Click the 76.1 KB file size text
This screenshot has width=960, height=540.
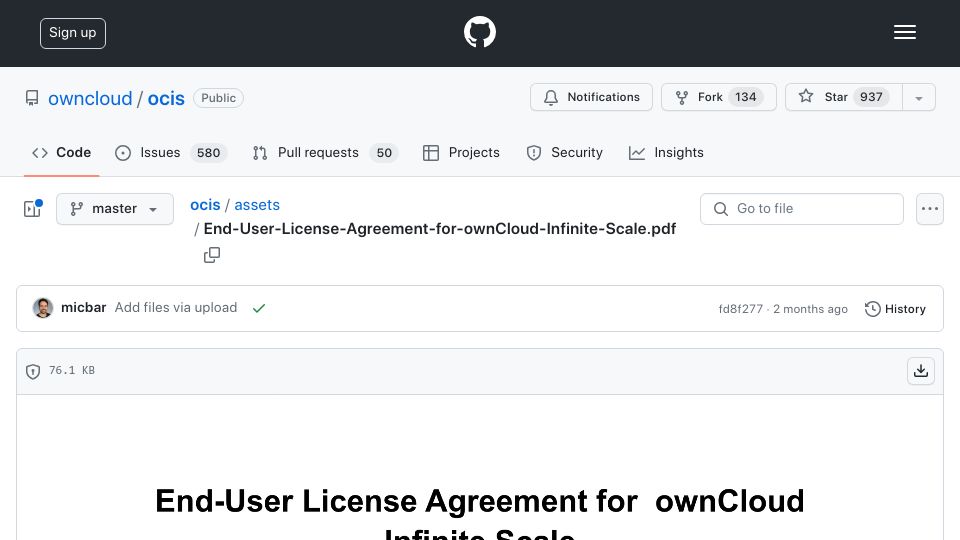(x=72, y=370)
